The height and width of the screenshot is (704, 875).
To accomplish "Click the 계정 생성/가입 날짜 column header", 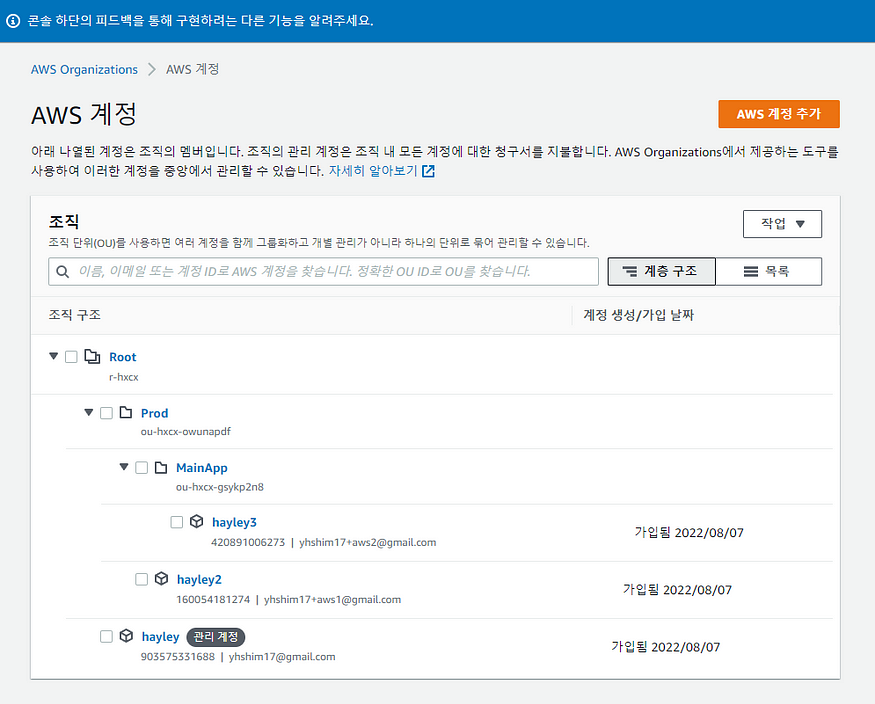I will coord(638,315).
